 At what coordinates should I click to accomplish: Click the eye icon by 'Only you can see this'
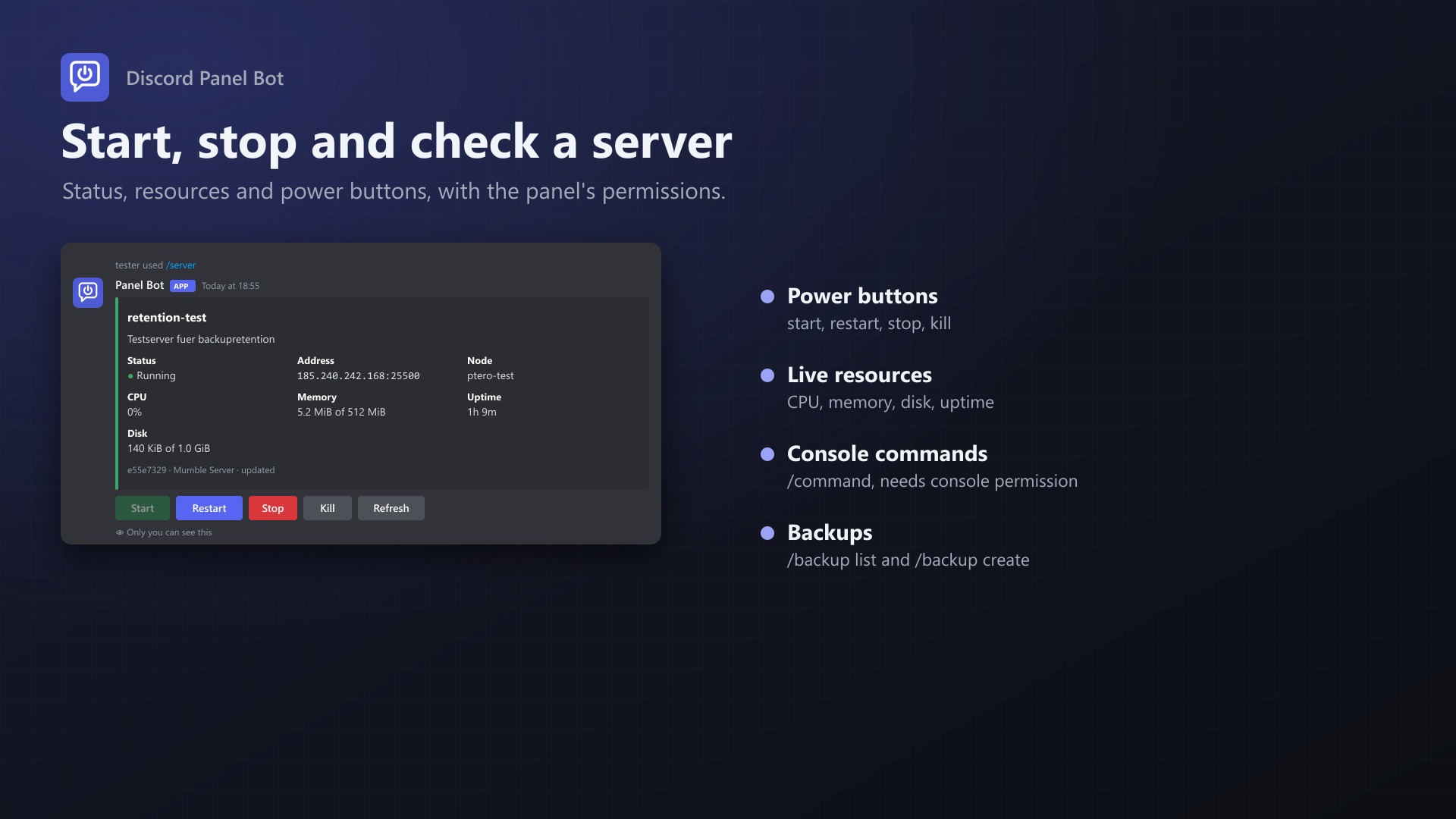coord(120,532)
